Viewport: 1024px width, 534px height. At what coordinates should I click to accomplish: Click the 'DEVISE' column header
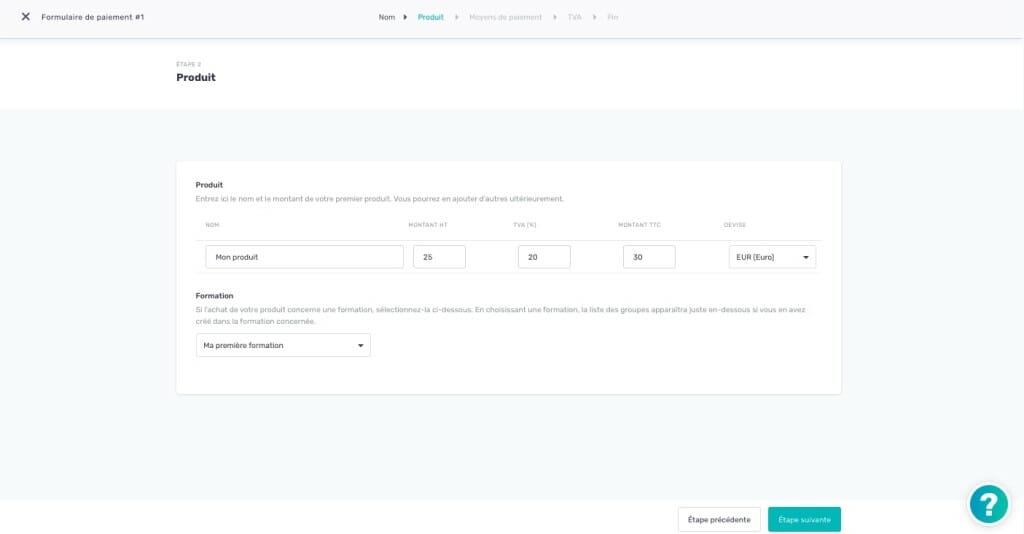point(735,225)
